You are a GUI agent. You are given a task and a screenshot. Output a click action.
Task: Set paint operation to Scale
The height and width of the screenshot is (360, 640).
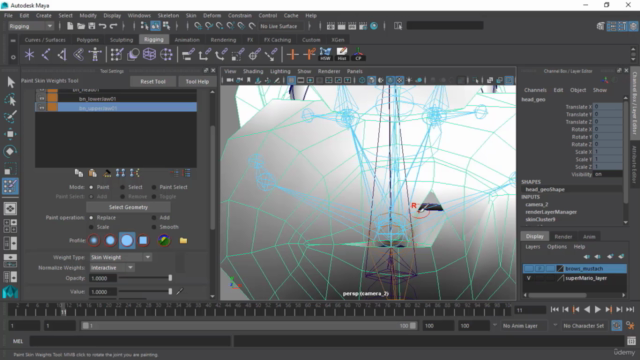91,227
